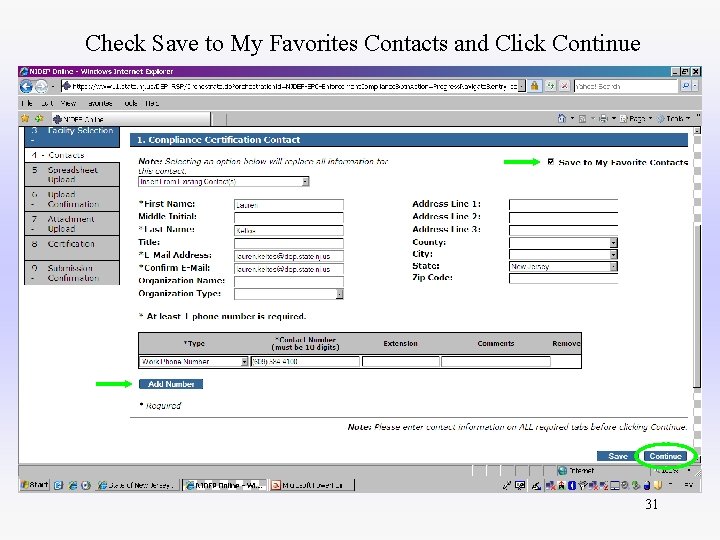Click the Organization Name field
The height and width of the screenshot is (540, 720).
289,281
